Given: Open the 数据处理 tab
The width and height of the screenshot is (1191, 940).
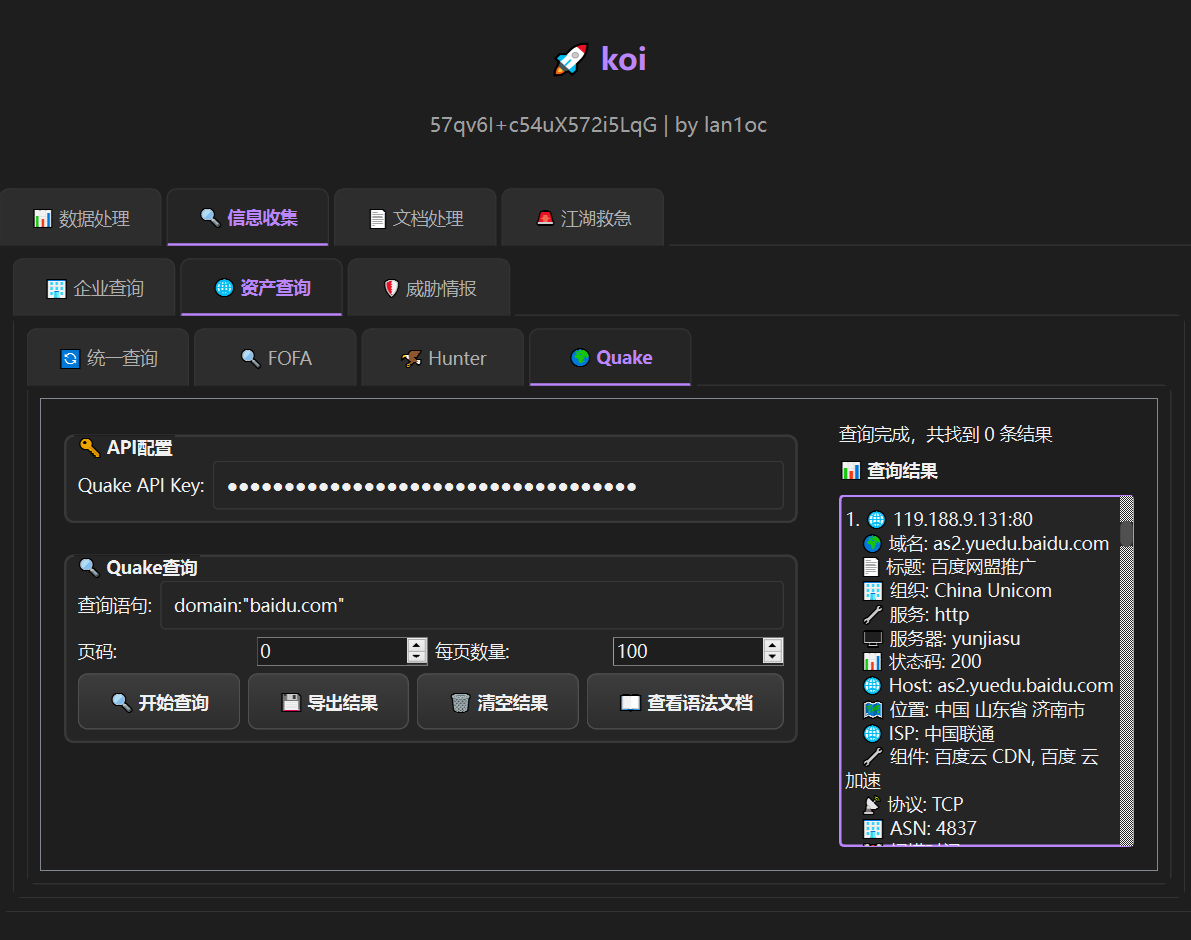Looking at the screenshot, I should pyautogui.click(x=81, y=218).
